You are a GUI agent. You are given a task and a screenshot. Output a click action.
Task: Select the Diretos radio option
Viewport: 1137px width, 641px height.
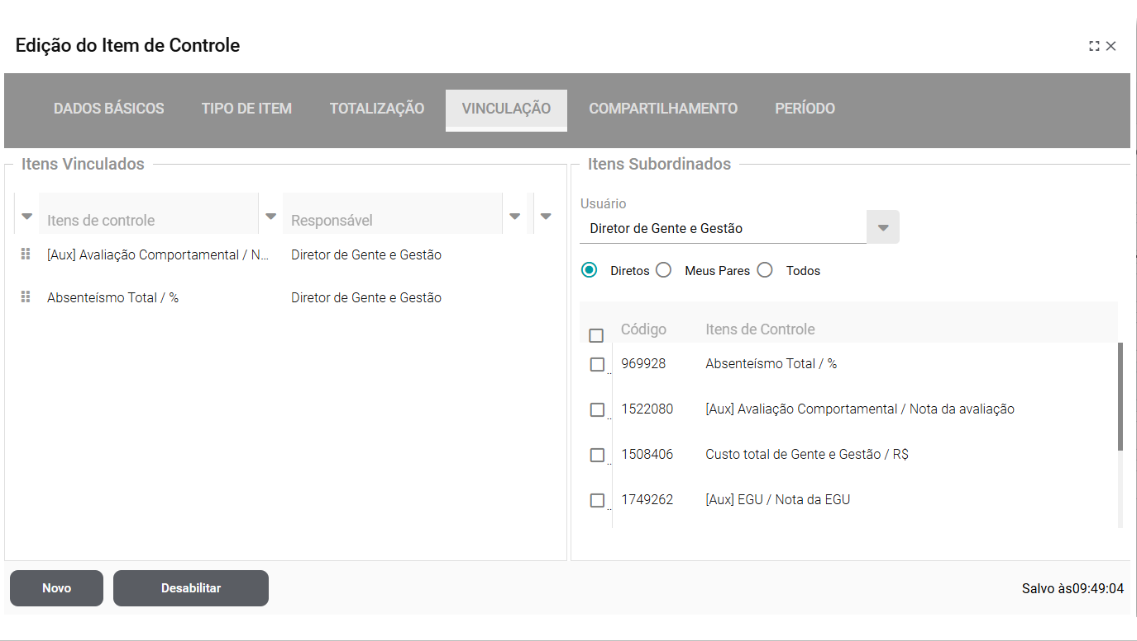589,270
